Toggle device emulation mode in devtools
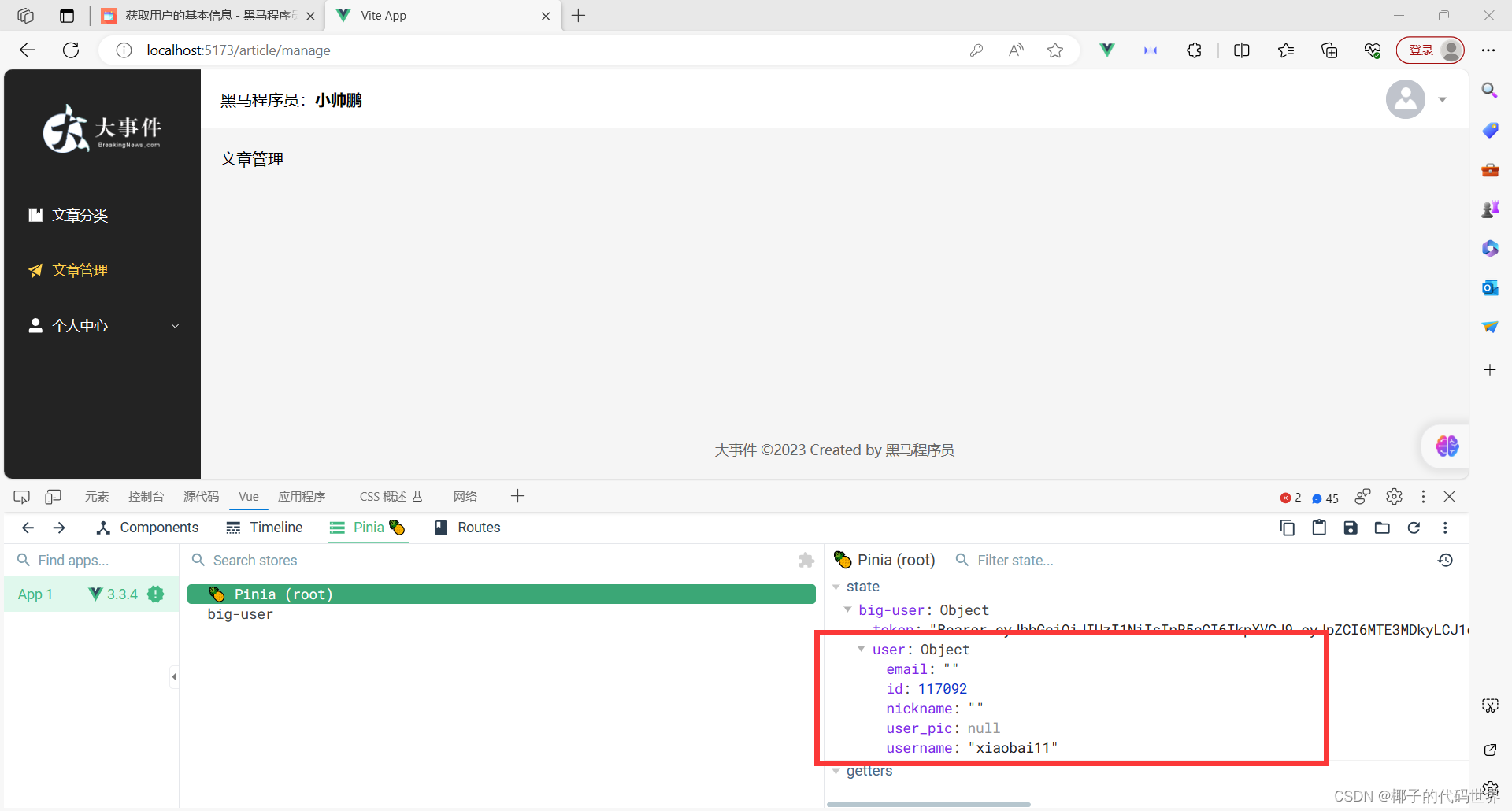The height and width of the screenshot is (811, 1512). click(x=54, y=497)
